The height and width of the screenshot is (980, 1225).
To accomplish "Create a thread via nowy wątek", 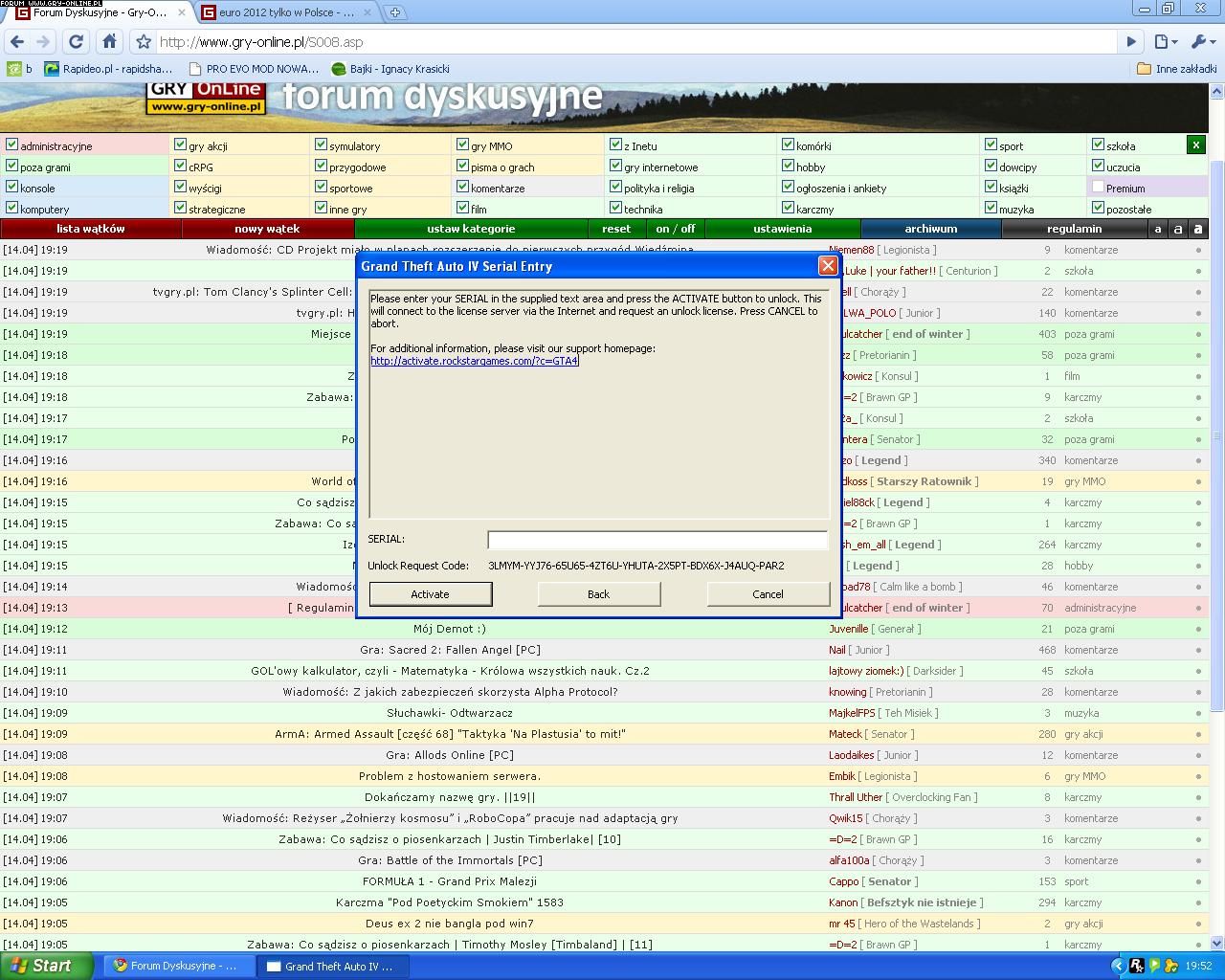I will click(268, 229).
